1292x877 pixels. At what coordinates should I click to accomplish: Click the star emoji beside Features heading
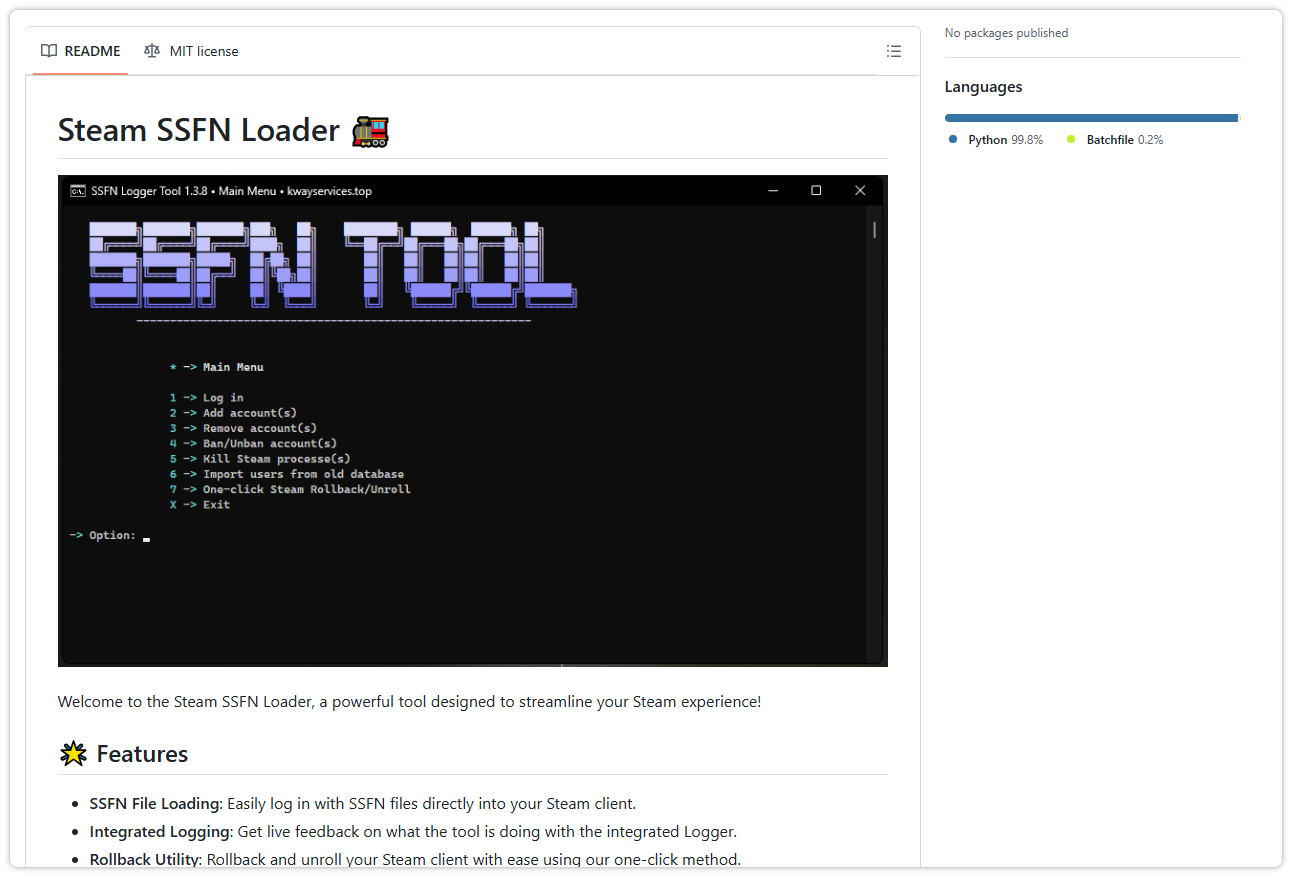pos(72,753)
